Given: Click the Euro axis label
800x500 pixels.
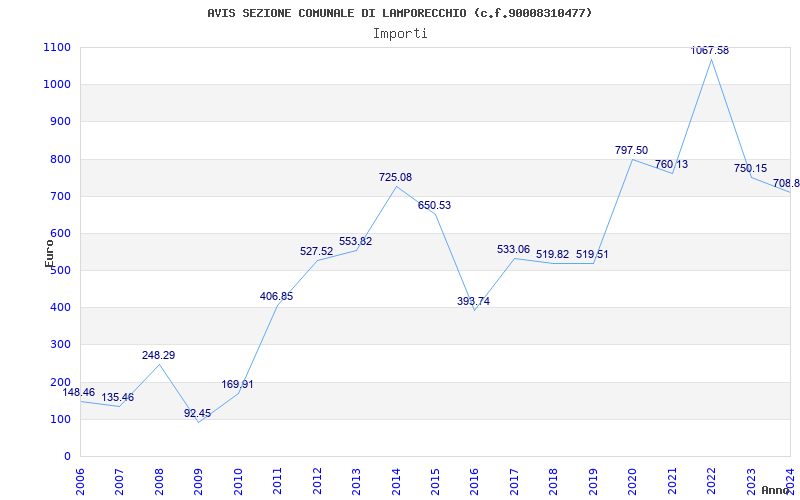Looking at the screenshot, I should tap(49, 253).
